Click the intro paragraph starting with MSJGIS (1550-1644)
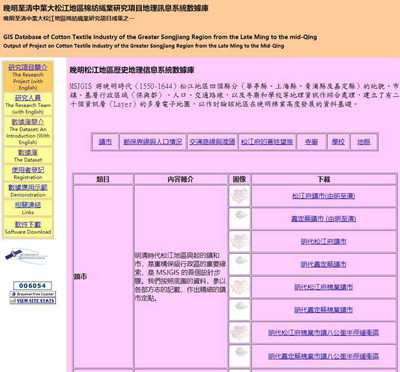The image size is (400, 372). [x=234, y=95]
